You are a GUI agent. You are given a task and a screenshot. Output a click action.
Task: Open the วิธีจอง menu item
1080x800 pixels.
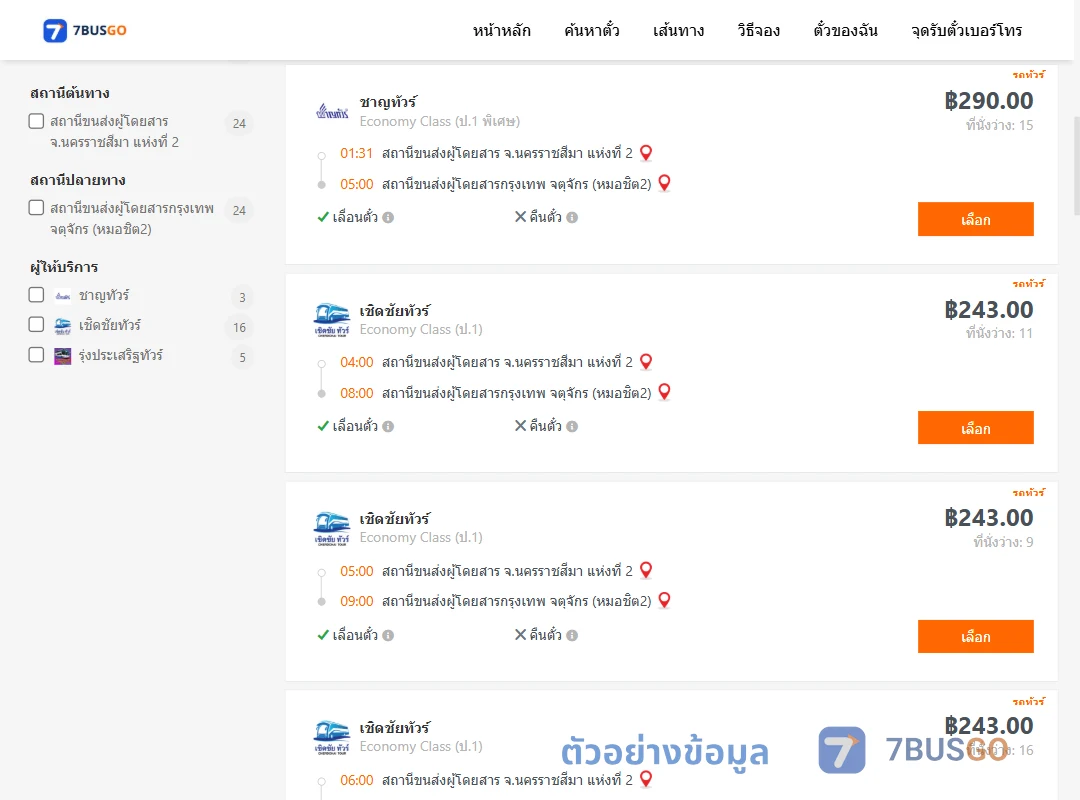pos(758,30)
